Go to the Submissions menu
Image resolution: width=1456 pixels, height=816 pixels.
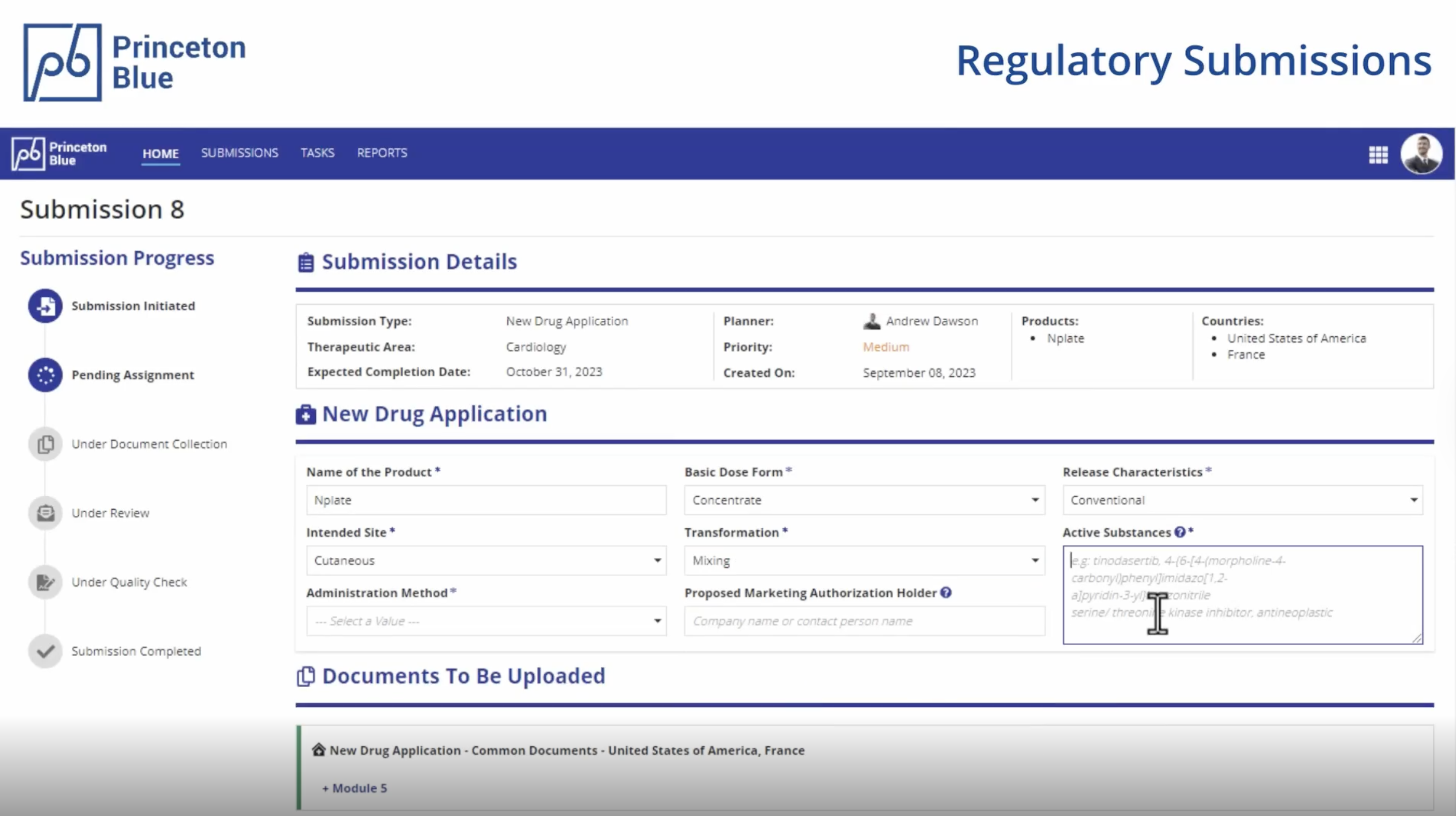(240, 153)
